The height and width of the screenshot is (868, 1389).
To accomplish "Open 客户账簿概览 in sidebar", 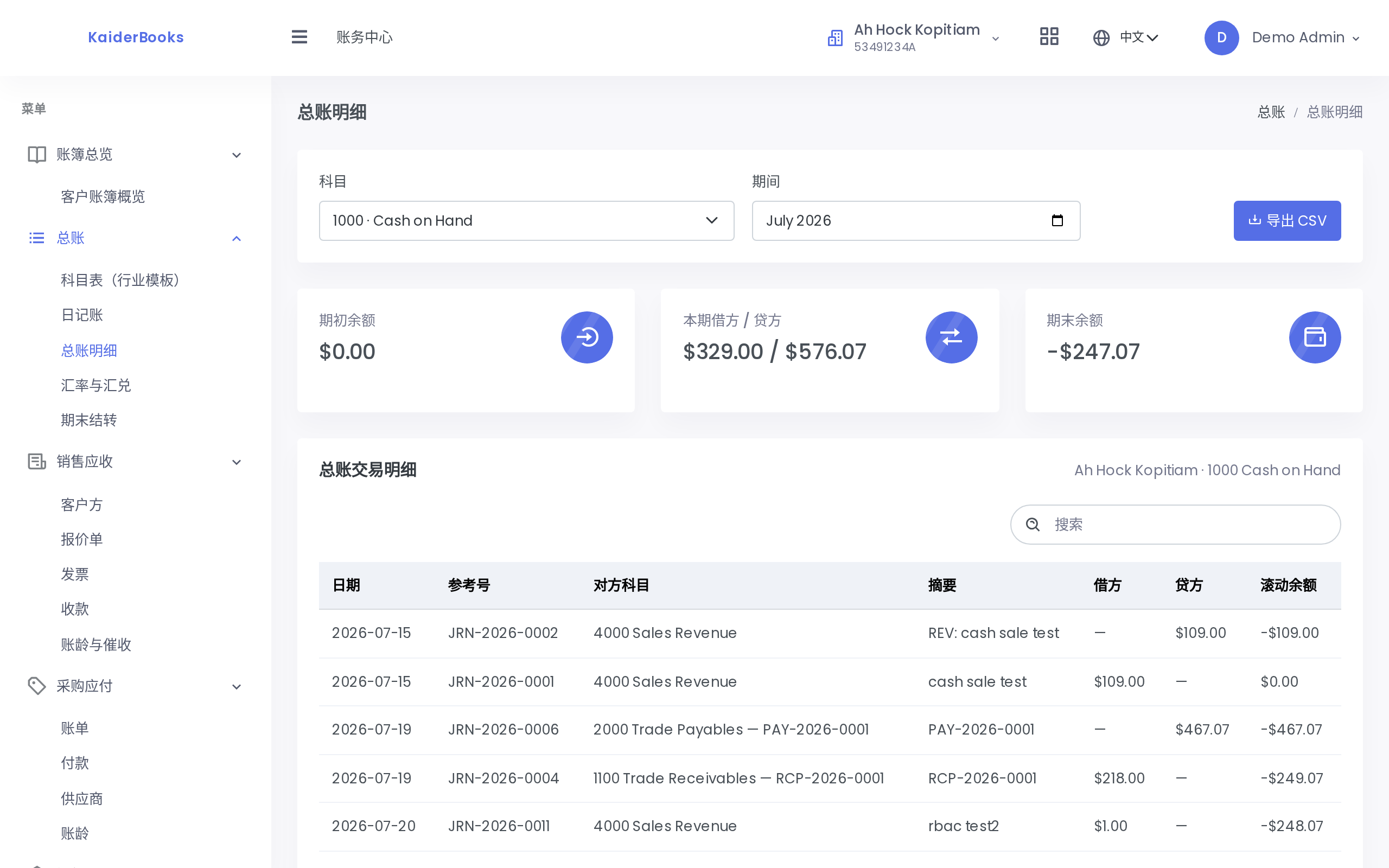I will click(x=103, y=197).
